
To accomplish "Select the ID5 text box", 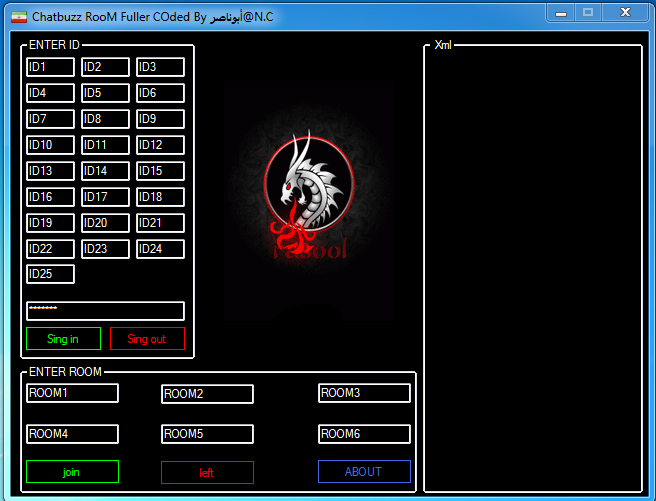I will 105,93.
